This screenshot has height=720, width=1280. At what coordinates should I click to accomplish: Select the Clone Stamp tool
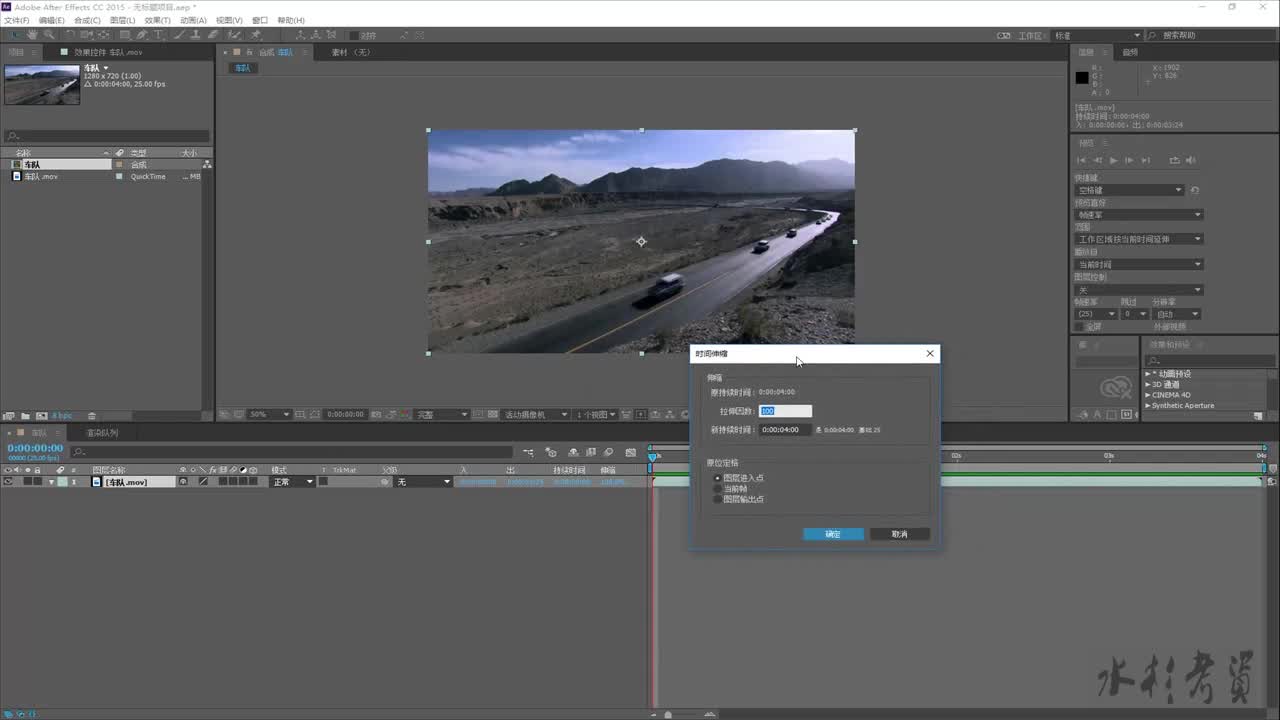click(195, 35)
